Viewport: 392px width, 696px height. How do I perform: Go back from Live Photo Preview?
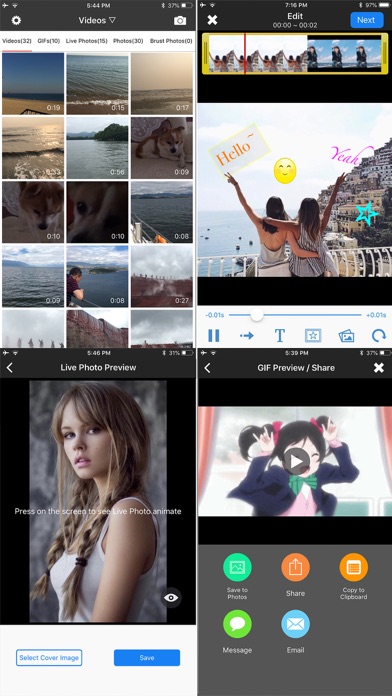tap(10, 368)
